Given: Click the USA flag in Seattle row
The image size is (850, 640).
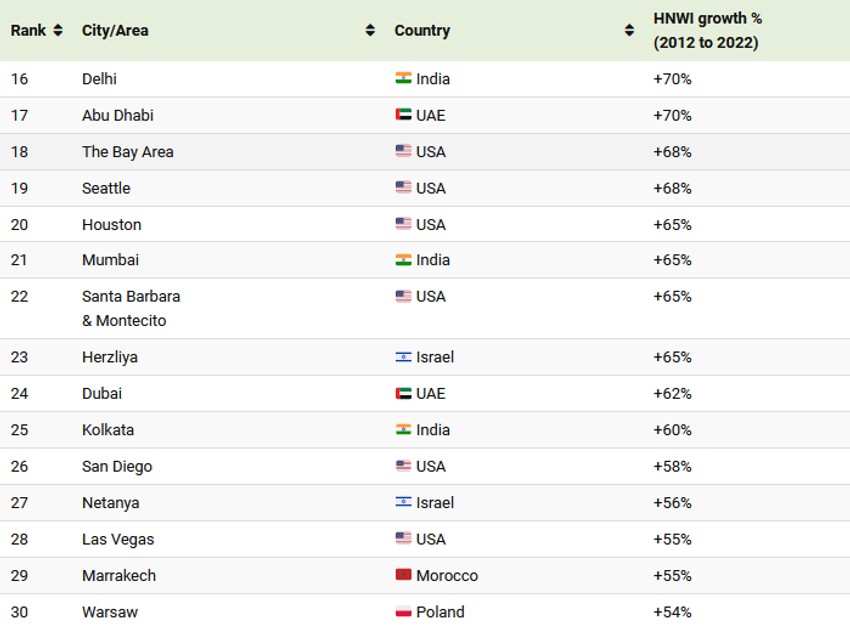Looking at the screenshot, I should (x=403, y=188).
